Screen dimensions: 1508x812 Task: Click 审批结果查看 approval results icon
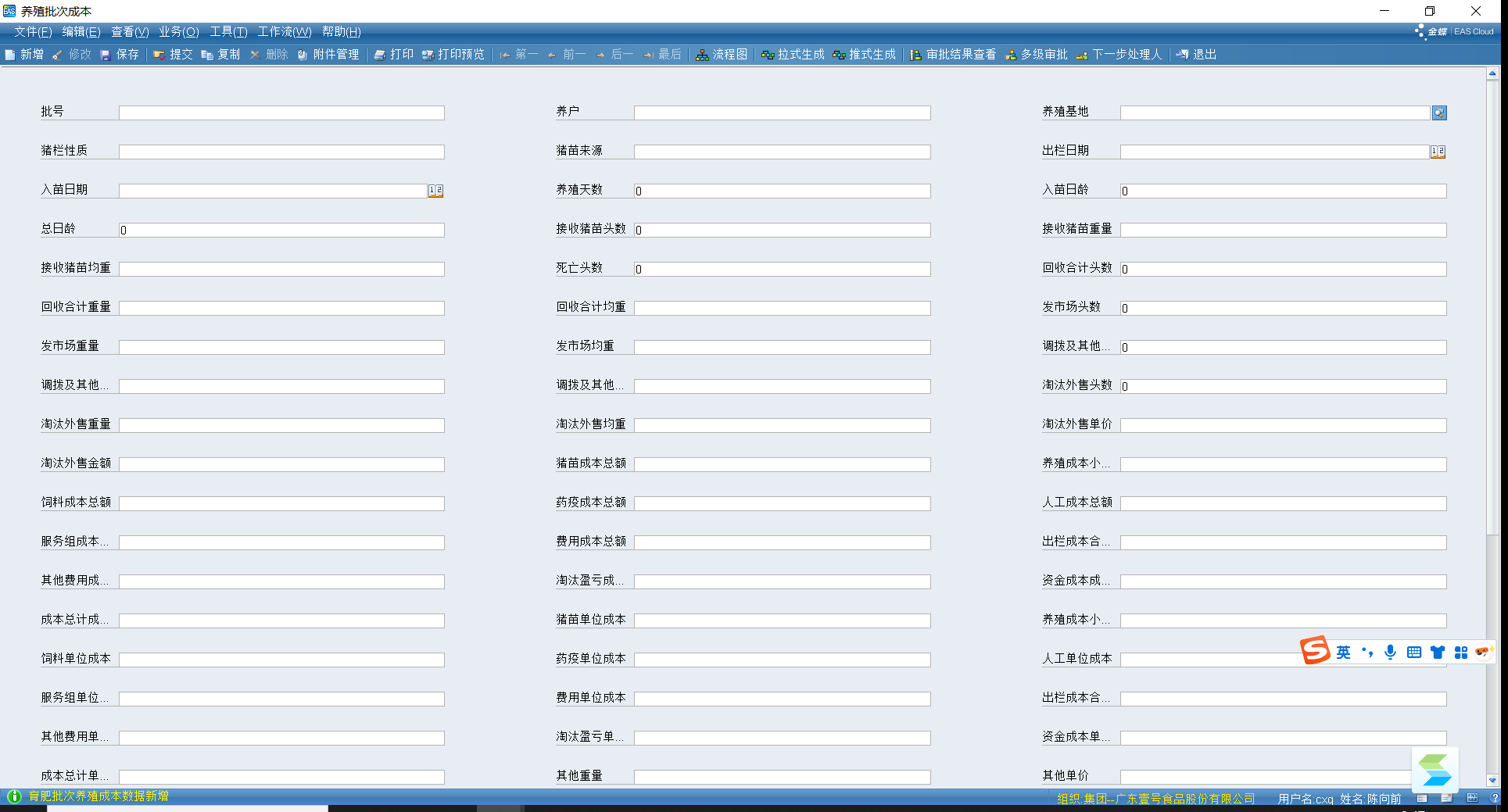(x=915, y=55)
